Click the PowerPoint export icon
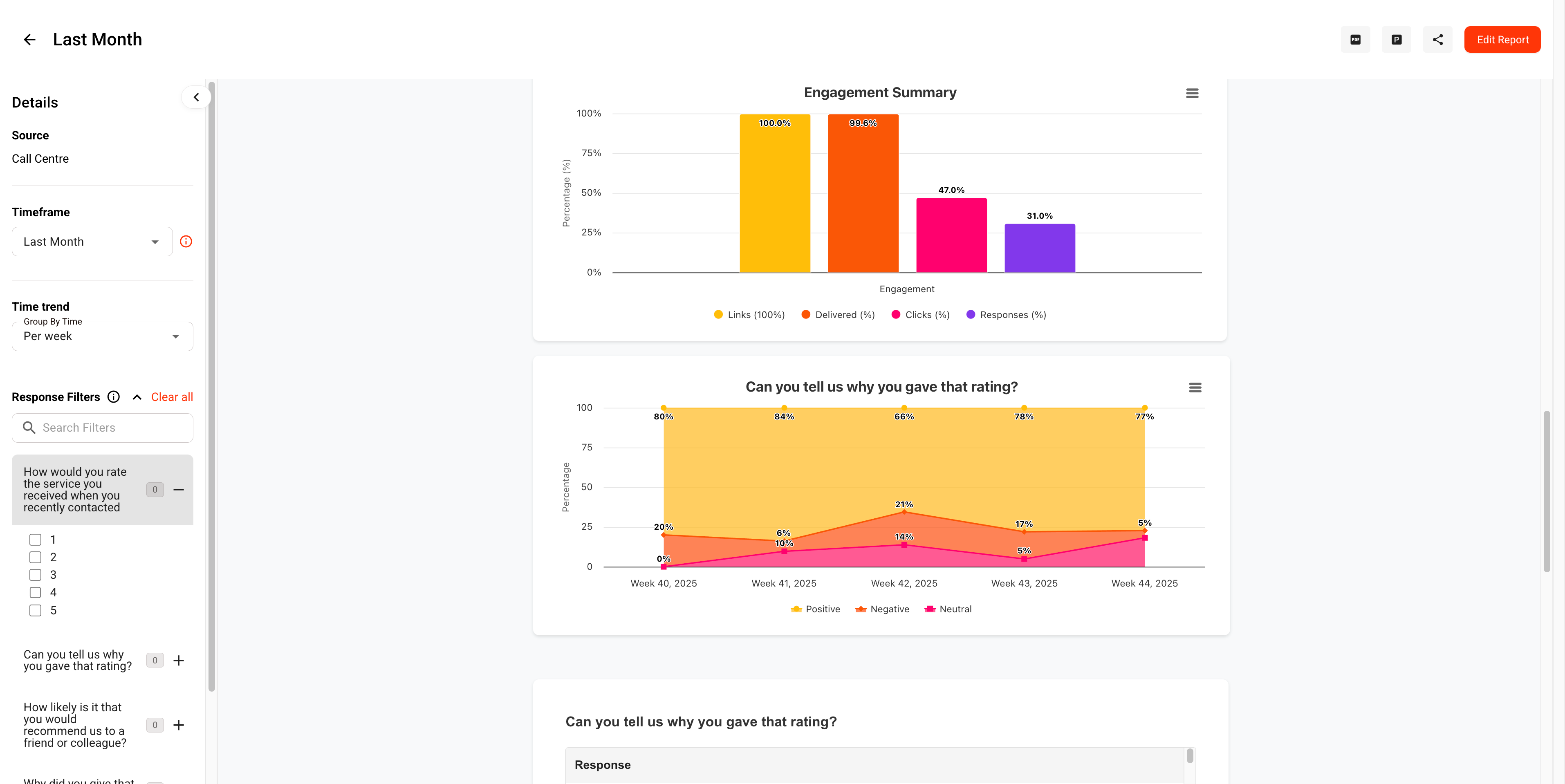The height and width of the screenshot is (784, 1565). point(1396,40)
